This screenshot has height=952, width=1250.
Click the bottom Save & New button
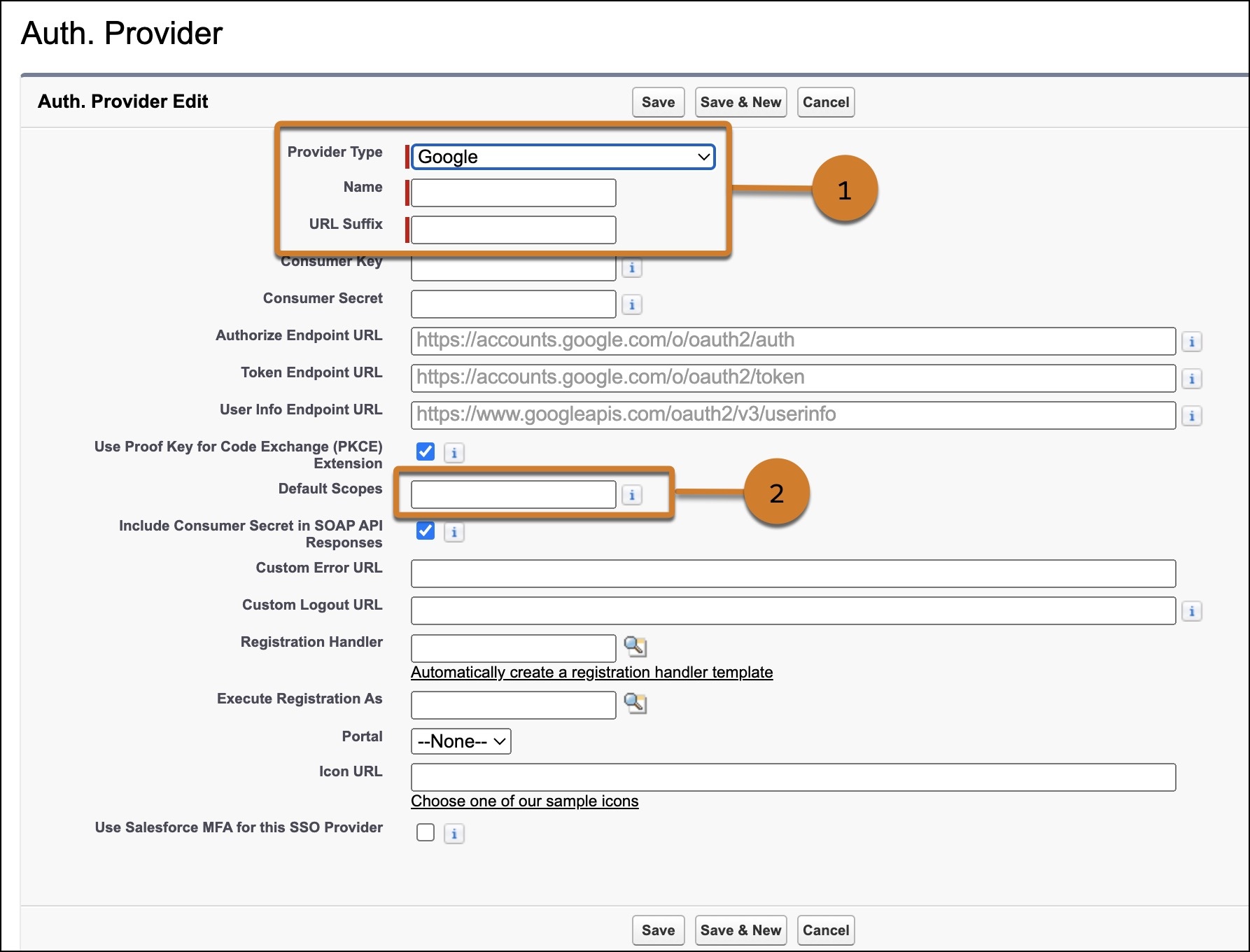click(x=740, y=930)
